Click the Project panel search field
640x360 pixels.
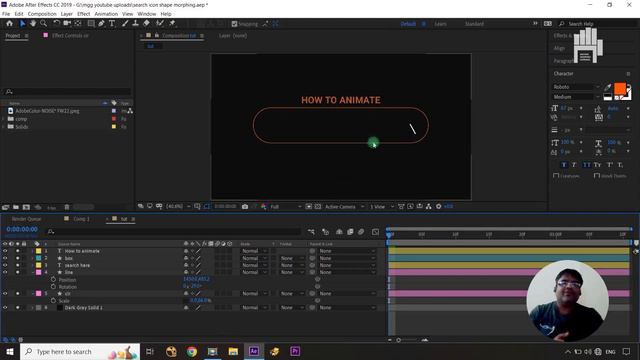pos(67,92)
